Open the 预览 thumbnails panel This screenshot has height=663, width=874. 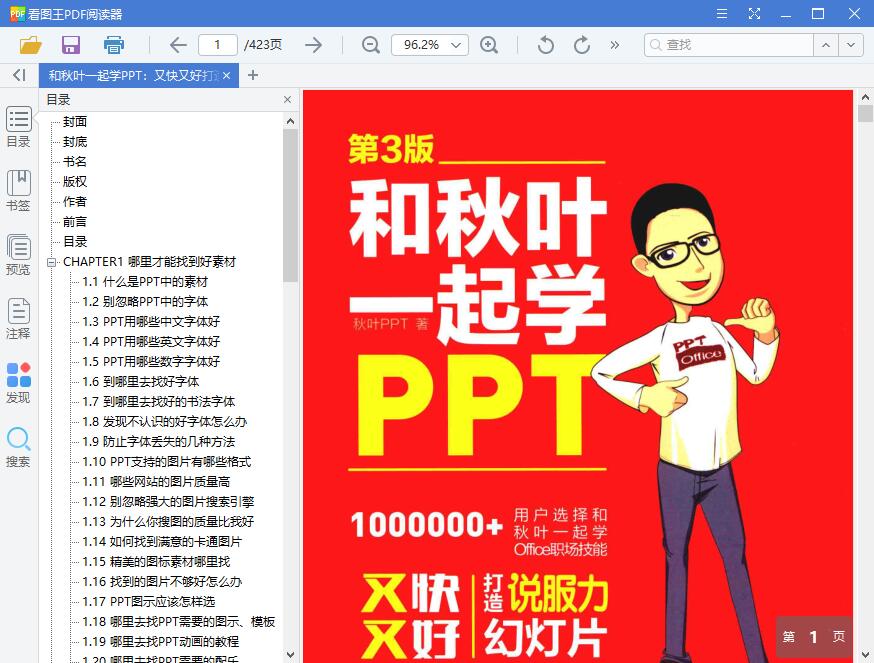click(x=18, y=255)
